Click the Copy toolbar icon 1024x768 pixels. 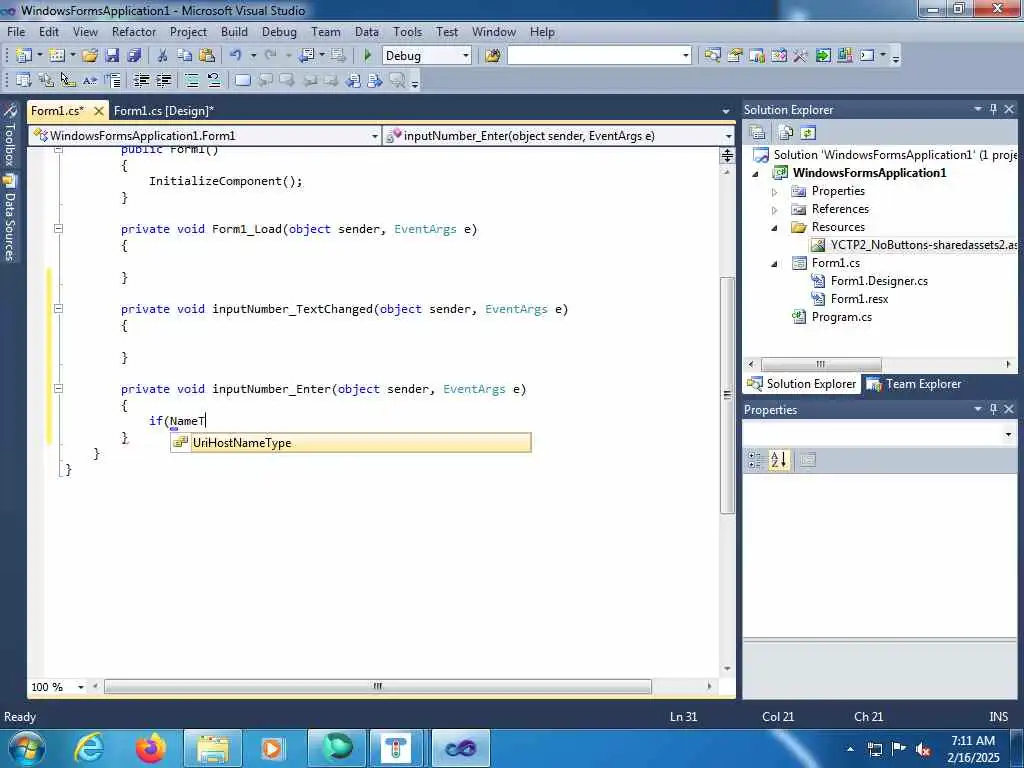coord(185,56)
